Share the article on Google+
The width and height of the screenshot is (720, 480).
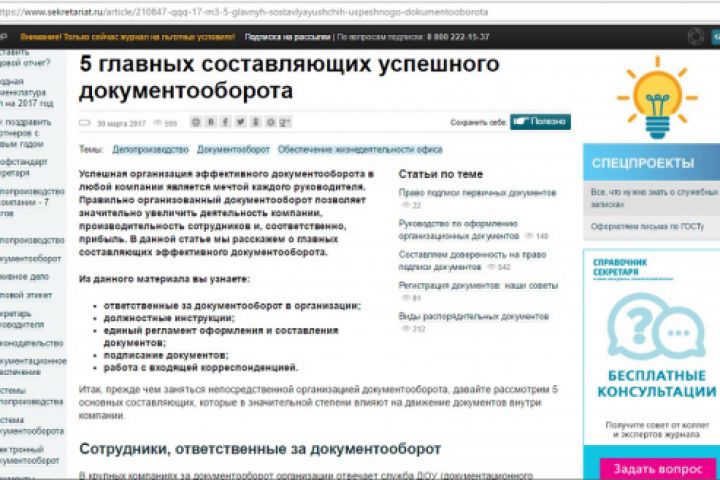click(x=285, y=122)
